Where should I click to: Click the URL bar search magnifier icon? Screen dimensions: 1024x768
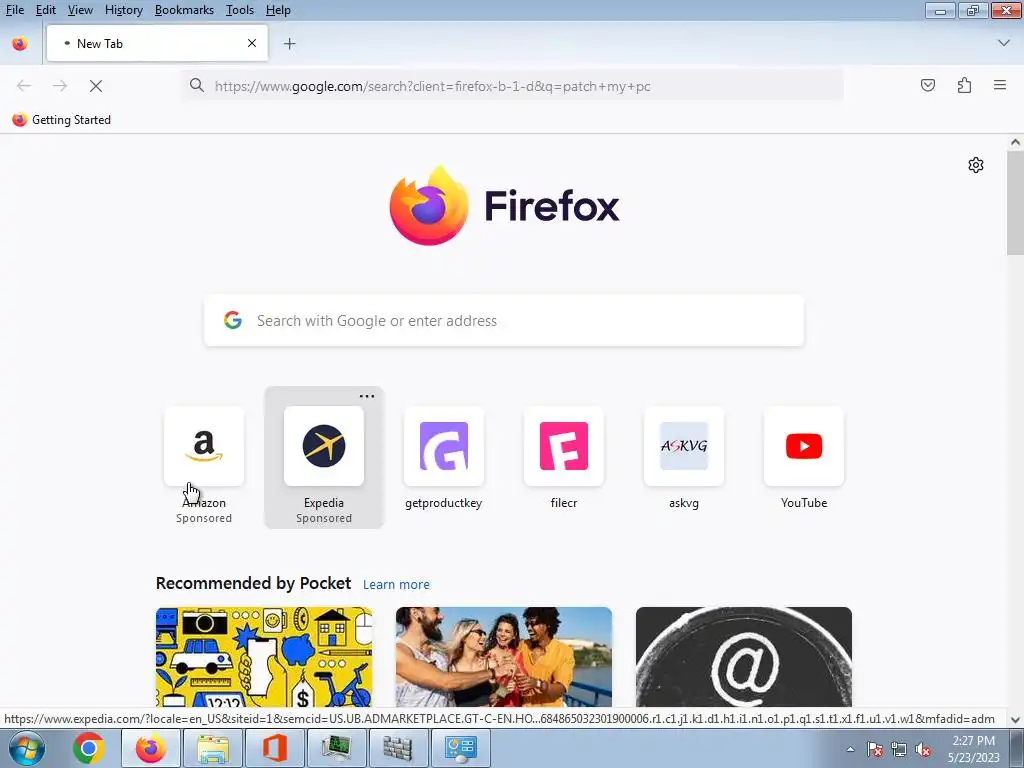tap(197, 85)
